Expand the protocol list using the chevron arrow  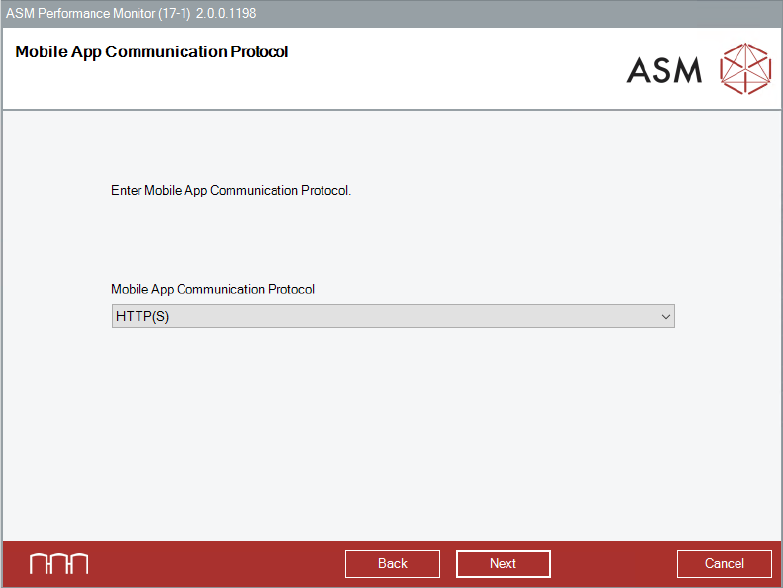click(x=666, y=317)
